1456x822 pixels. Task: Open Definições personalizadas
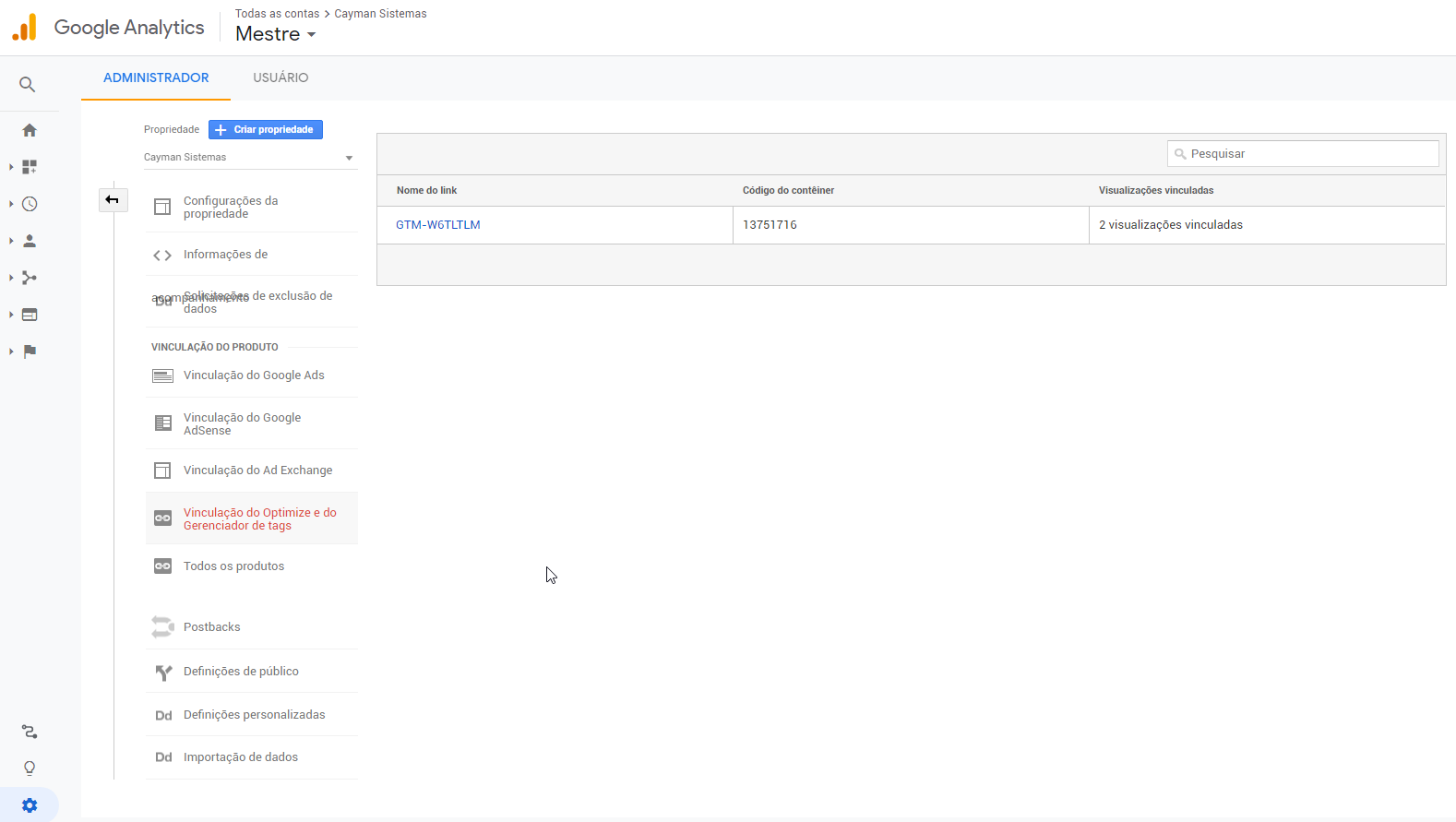coord(252,715)
